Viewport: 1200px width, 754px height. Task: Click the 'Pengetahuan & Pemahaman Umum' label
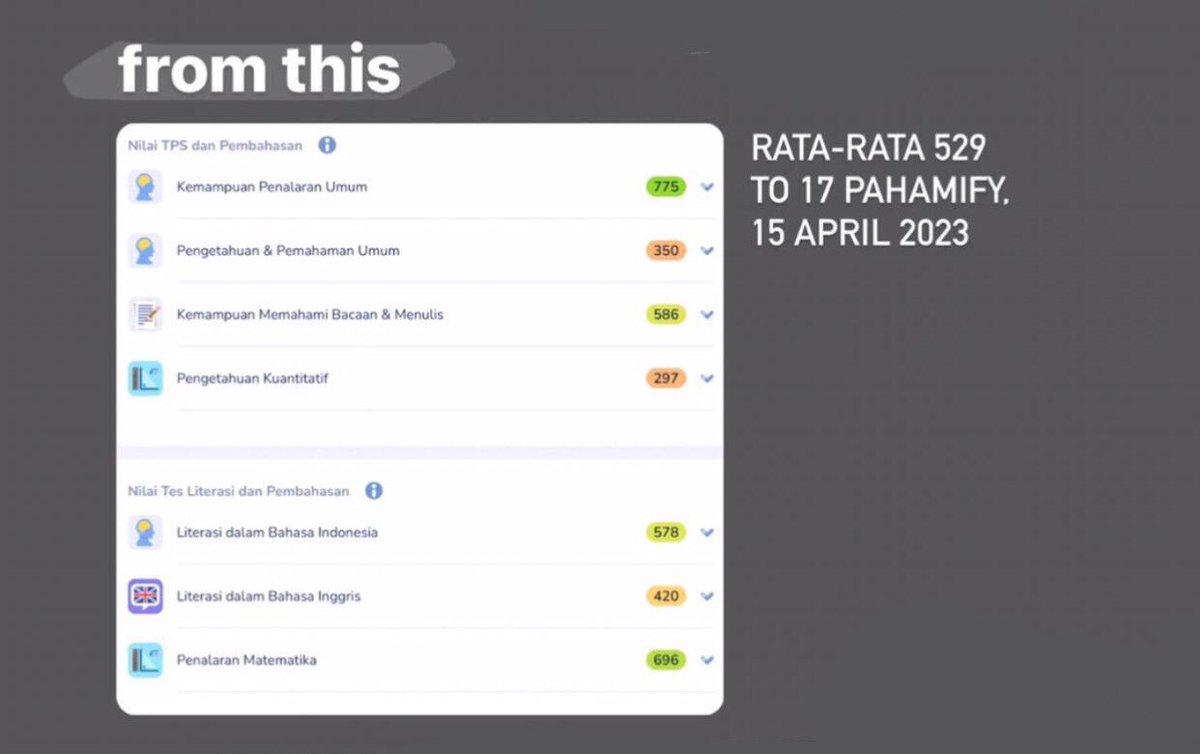pos(288,251)
